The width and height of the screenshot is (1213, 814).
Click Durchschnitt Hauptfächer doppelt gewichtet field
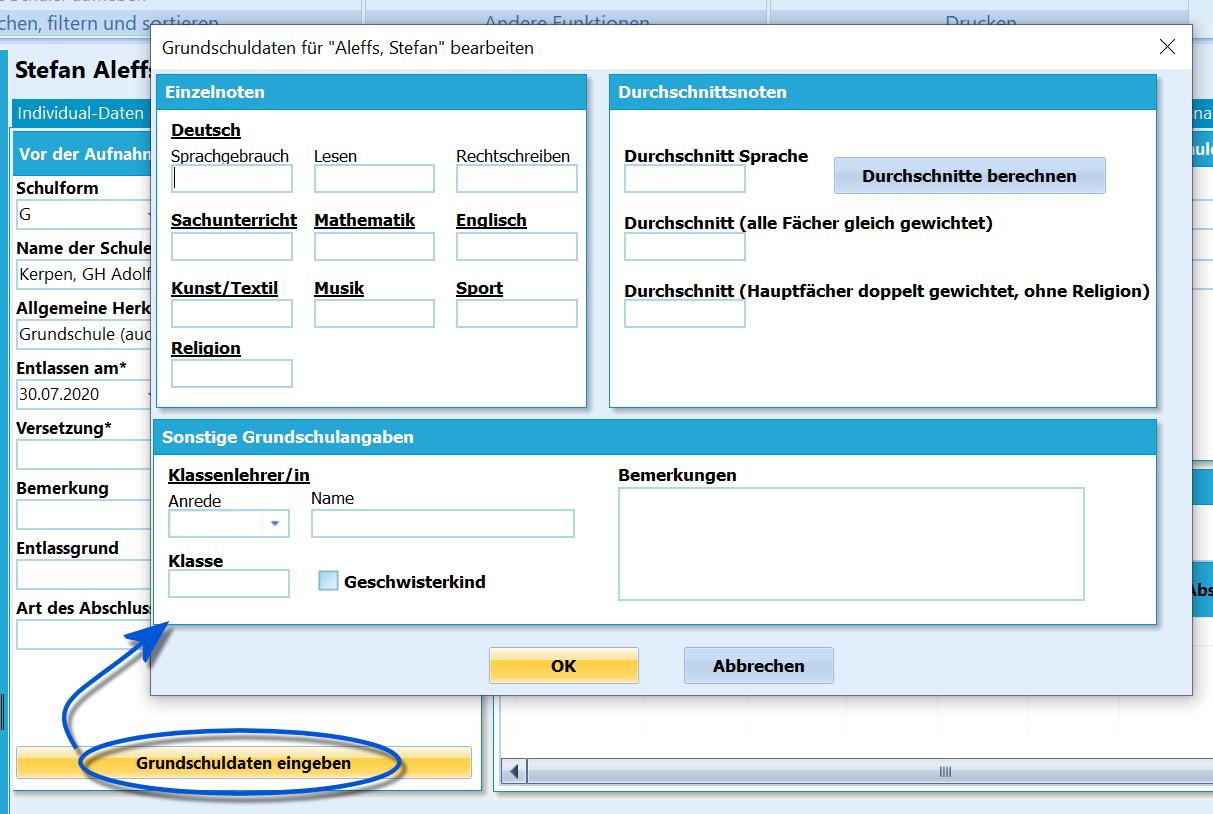coord(685,314)
